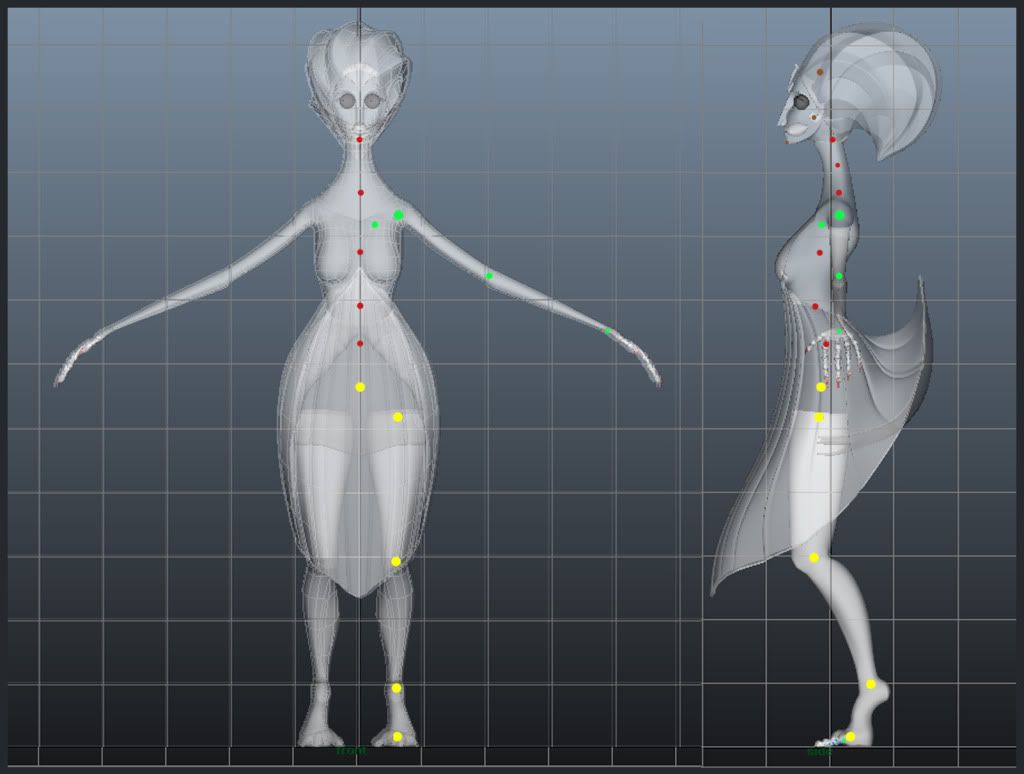Image resolution: width=1024 pixels, height=774 pixels.
Task: Select the yellow knee marker in side view
Action: (814, 558)
